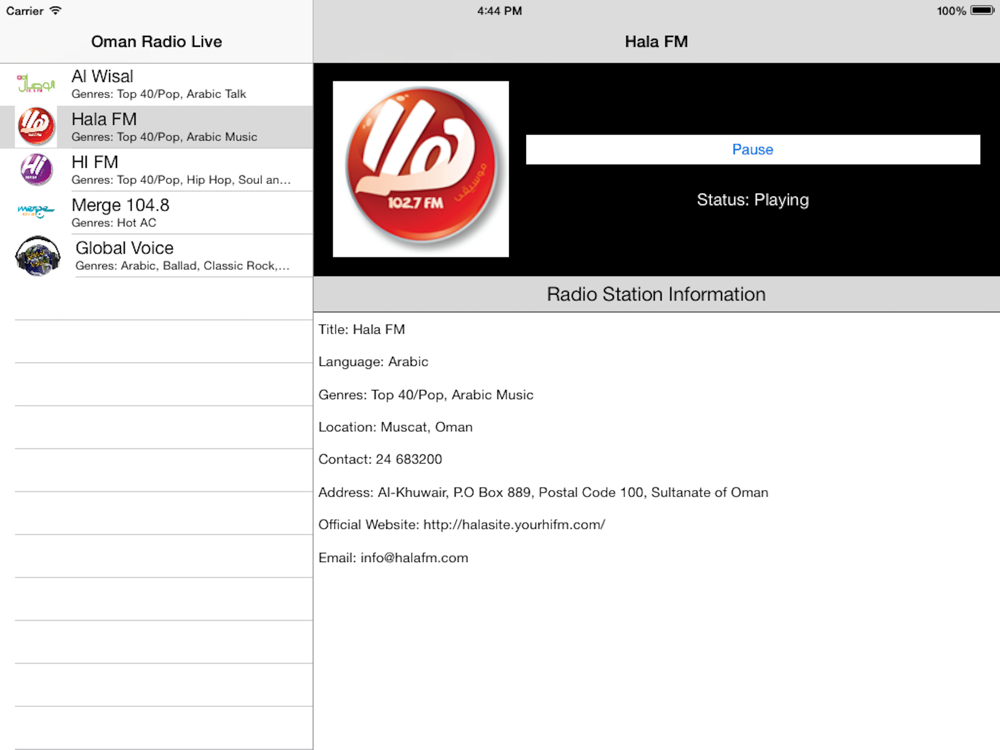Select the Hala FM station title in list

click(104, 119)
